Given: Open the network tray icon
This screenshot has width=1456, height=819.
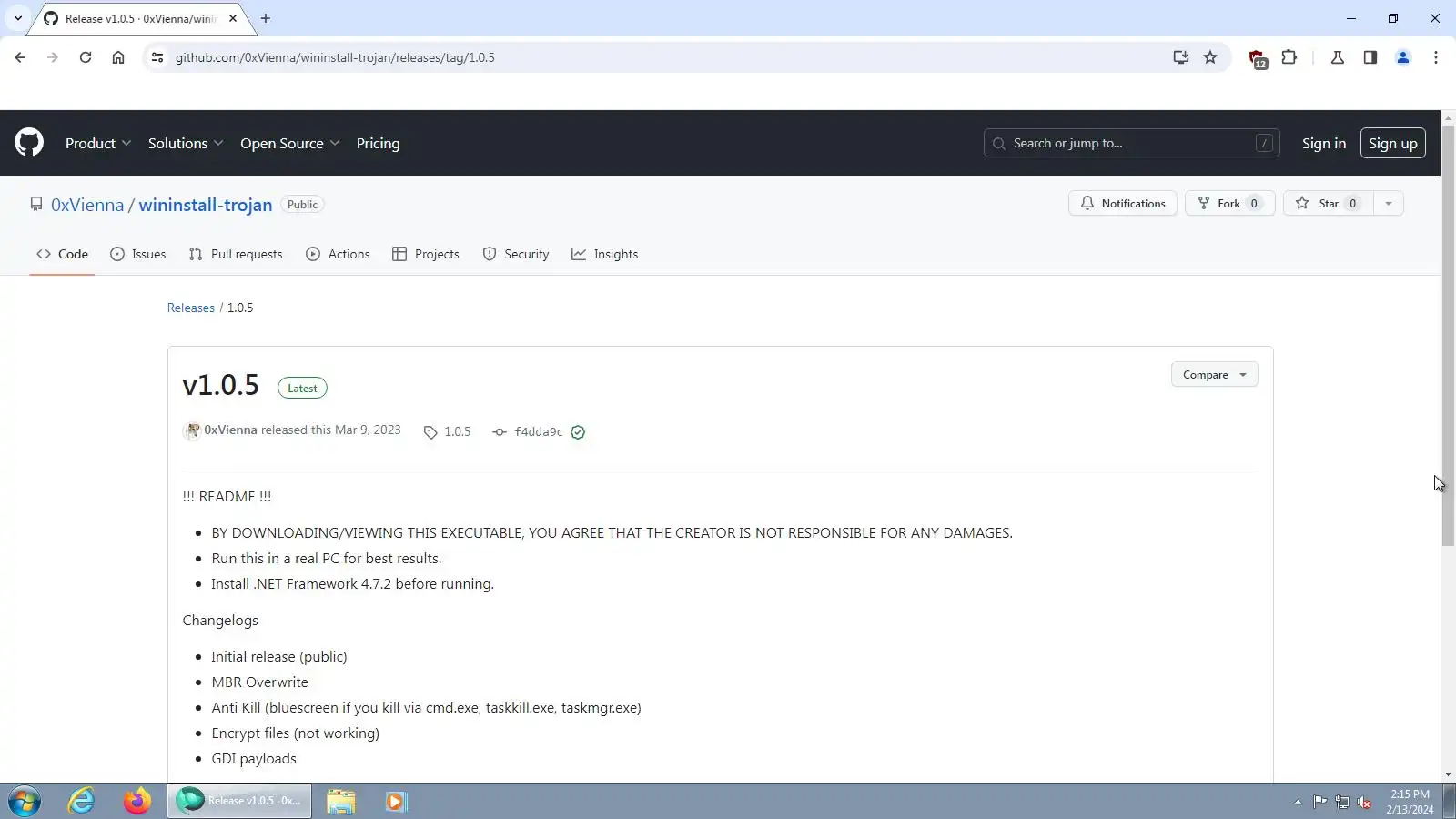Looking at the screenshot, I should click(x=1341, y=802).
